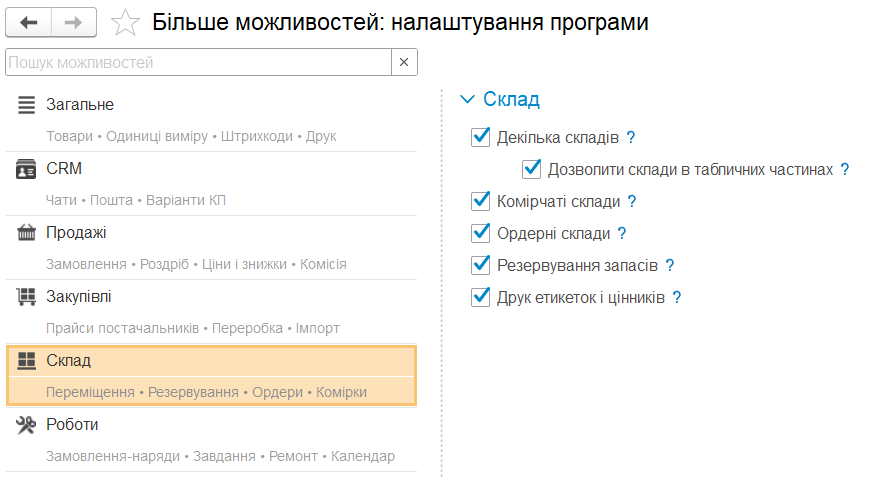Click Чати • Пошта • Варіанти КП subtitle
The image size is (880, 477).
click(x=136, y=200)
